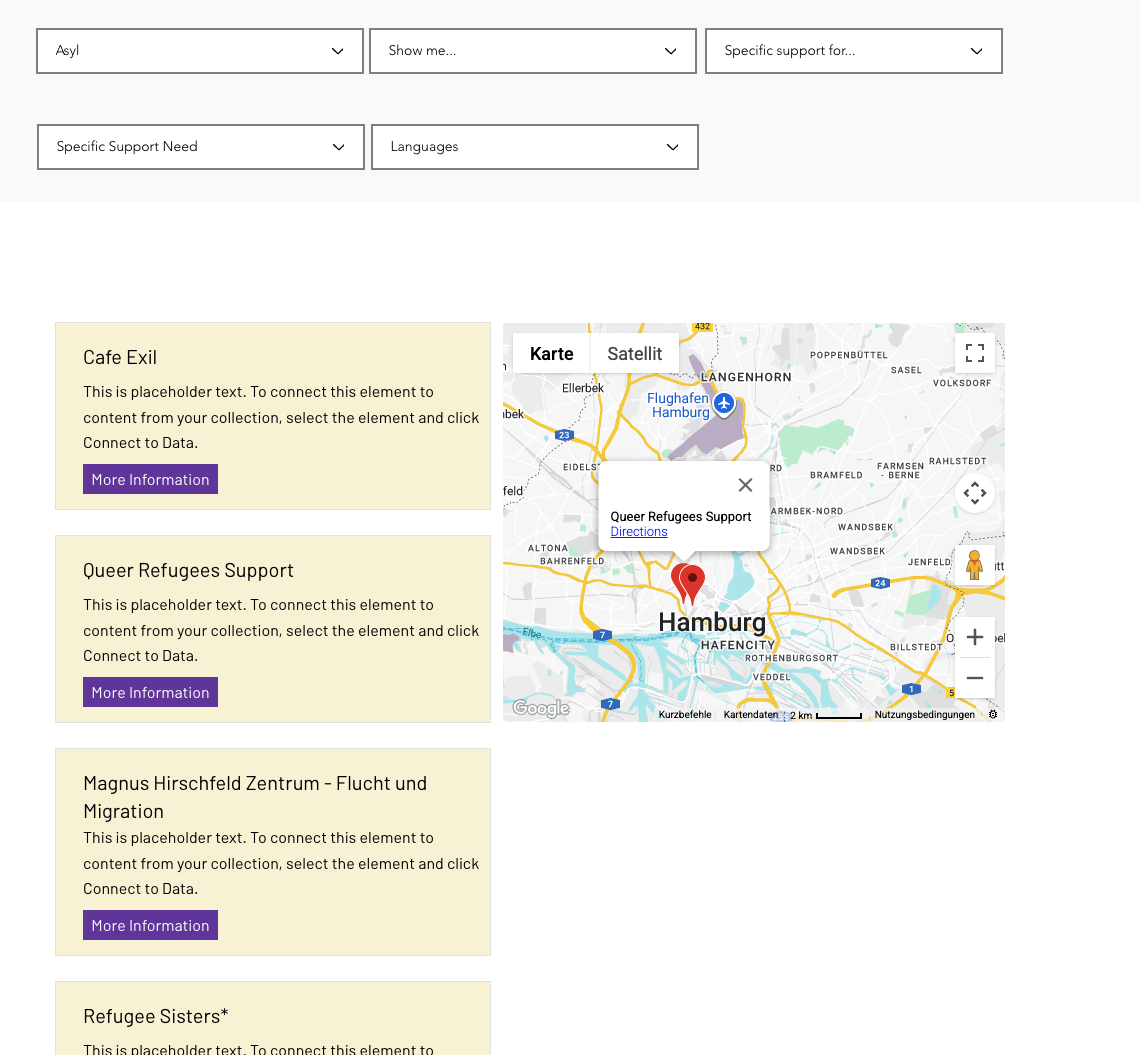The image size is (1140, 1055).
Task: Open the Specific Support Need dropdown
Action: [201, 147]
